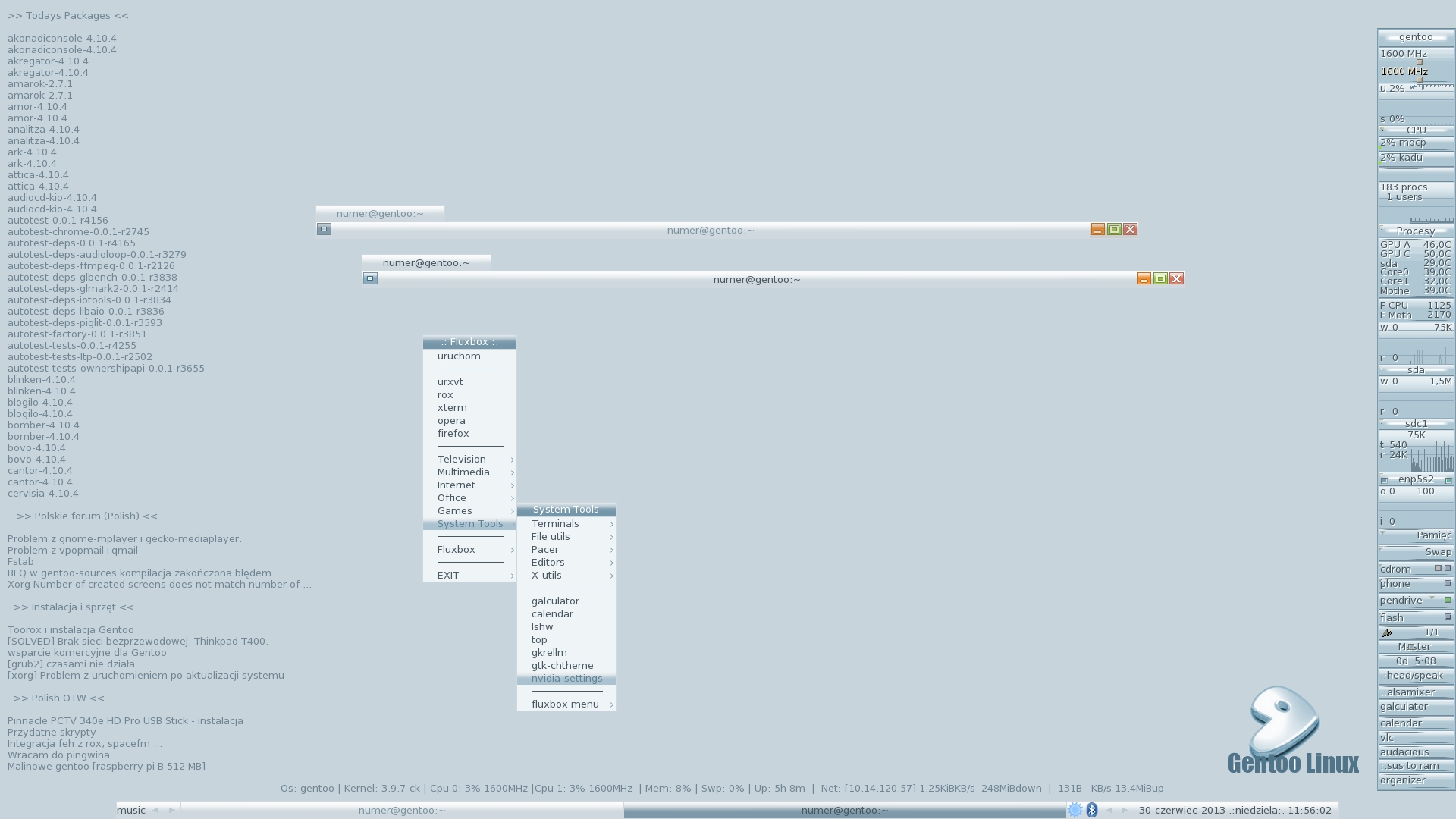The width and height of the screenshot is (1456, 819).
Task: Choose galculator in System Tools menu
Action: click(566, 601)
